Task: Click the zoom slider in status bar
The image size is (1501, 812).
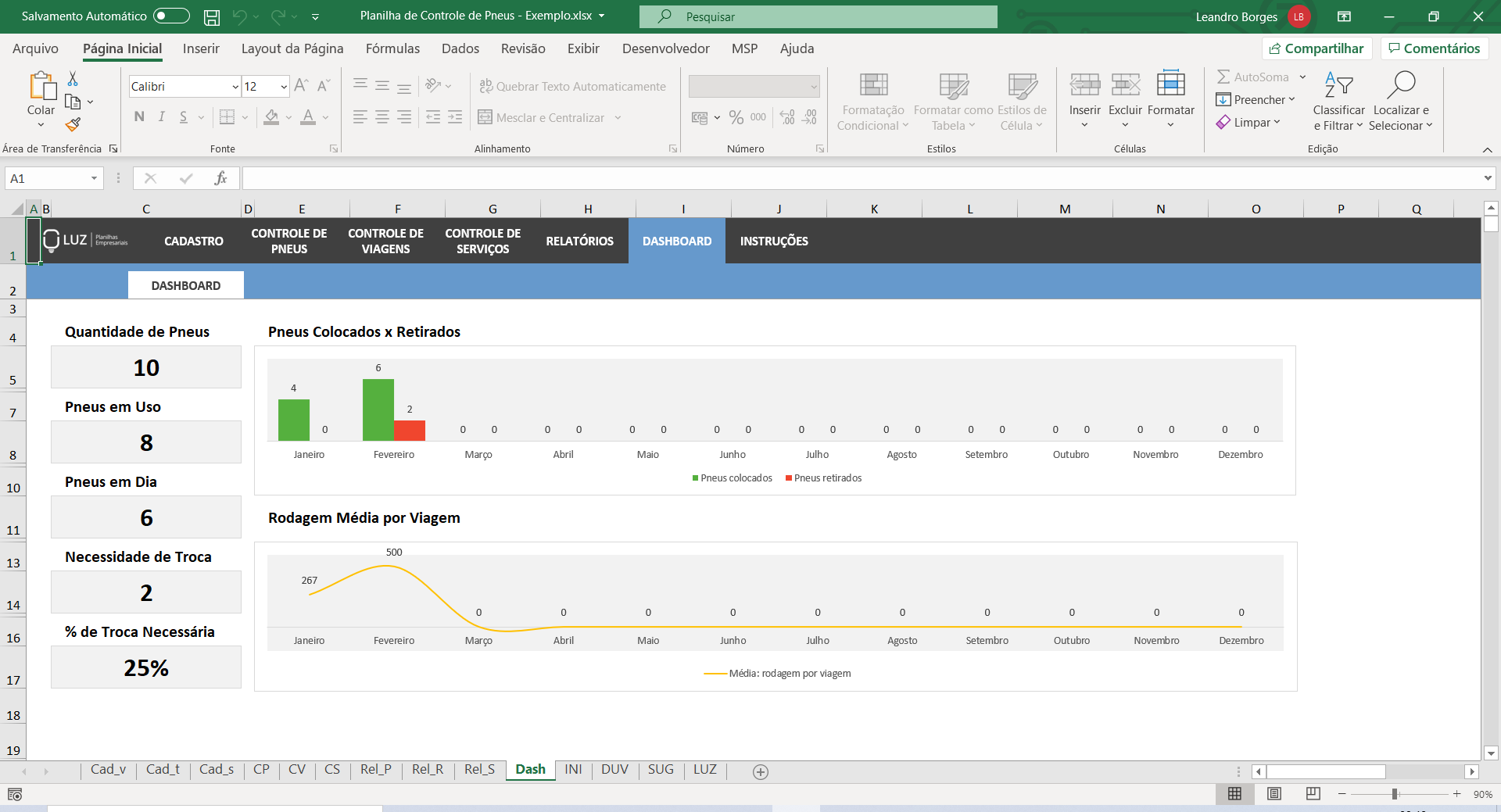Action: [1395, 794]
